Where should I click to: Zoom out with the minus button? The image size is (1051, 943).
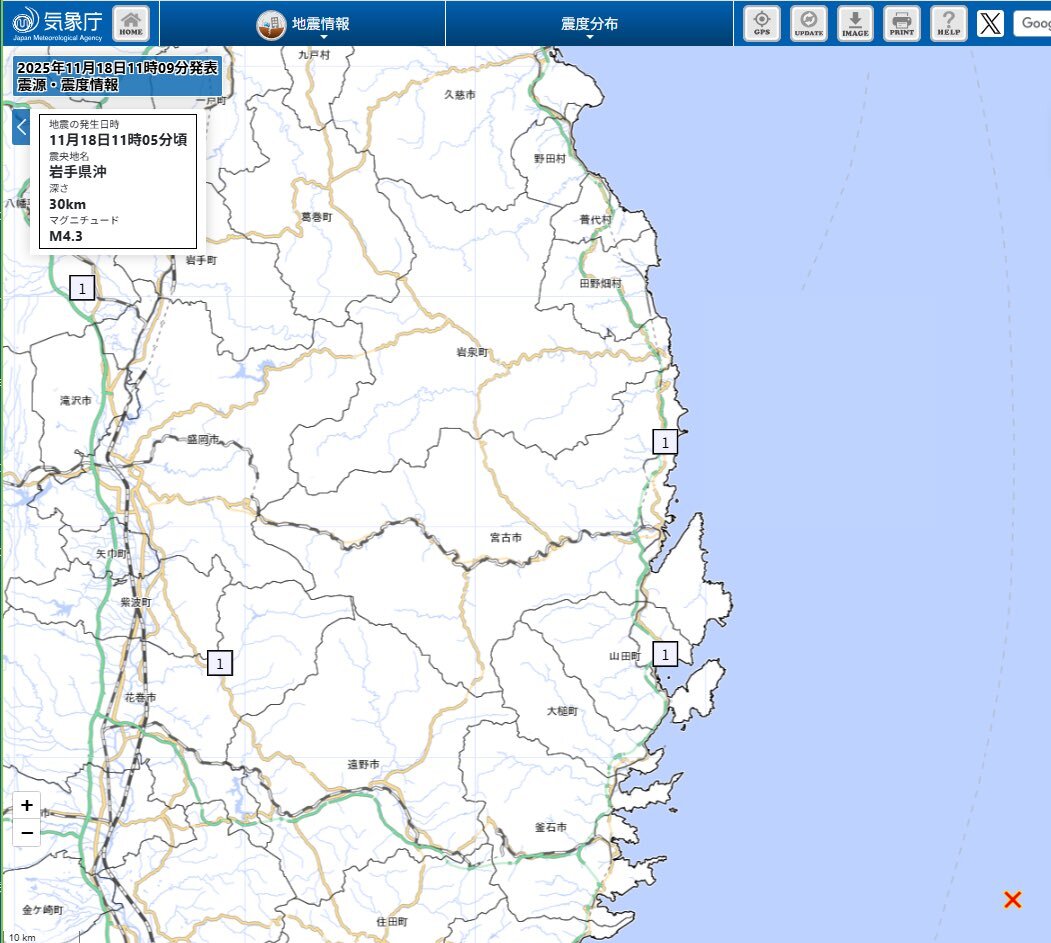click(27, 832)
